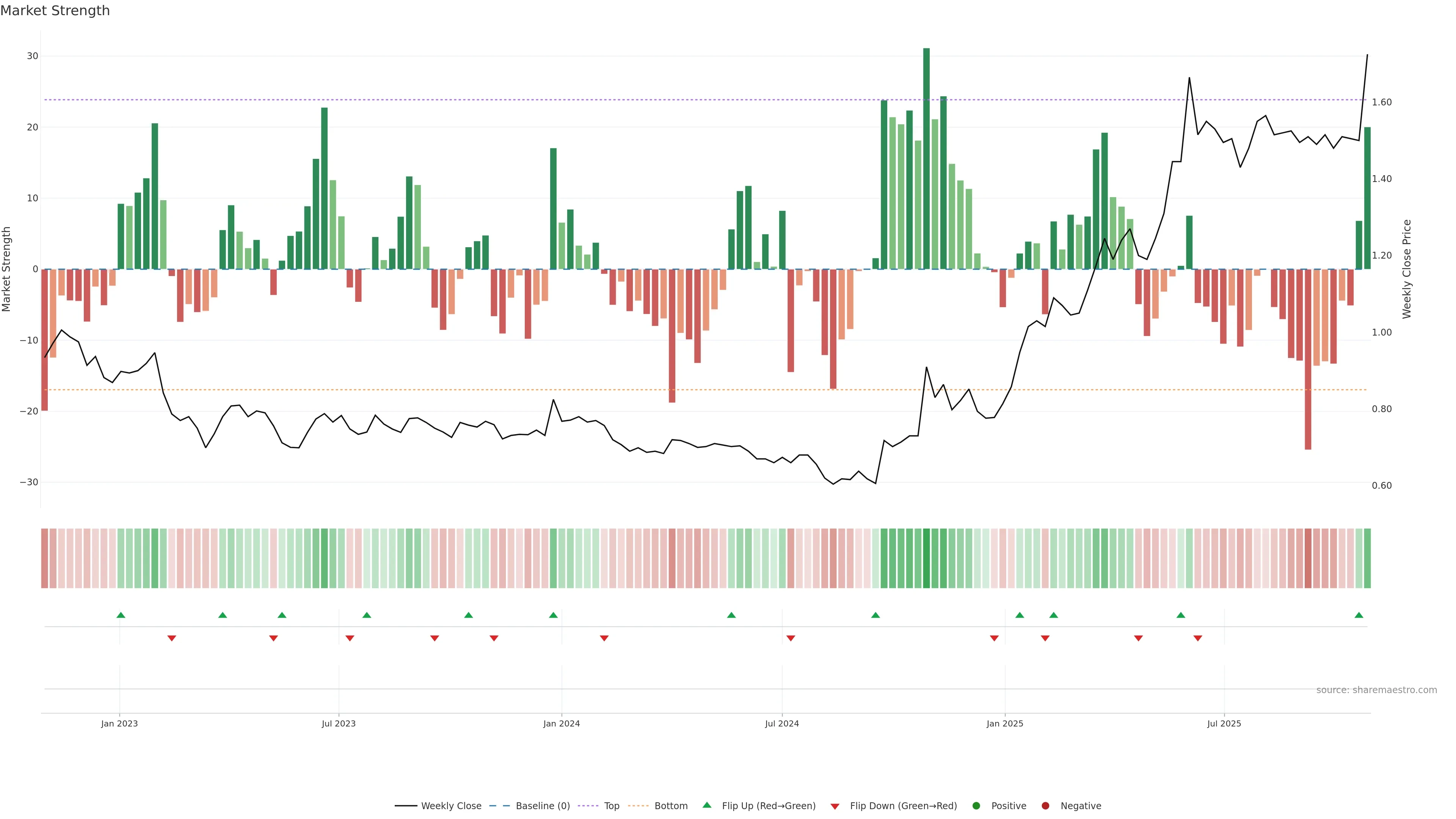Click the green flip-up triangle just before Jan 2024
The height and width of the screenshot is (819, 1456).
(x=553, y=615)
